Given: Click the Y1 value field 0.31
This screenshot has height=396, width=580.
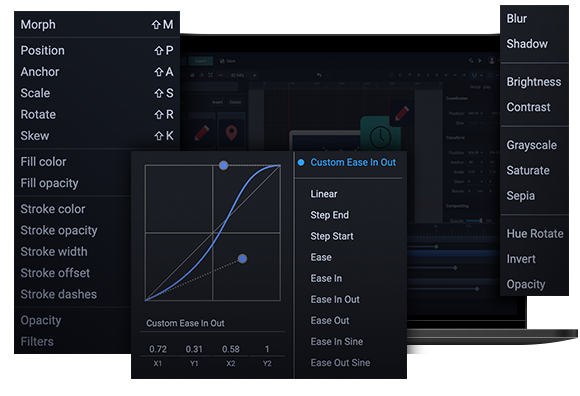Looking at the screenshot, I should click(x=194, y=349).
